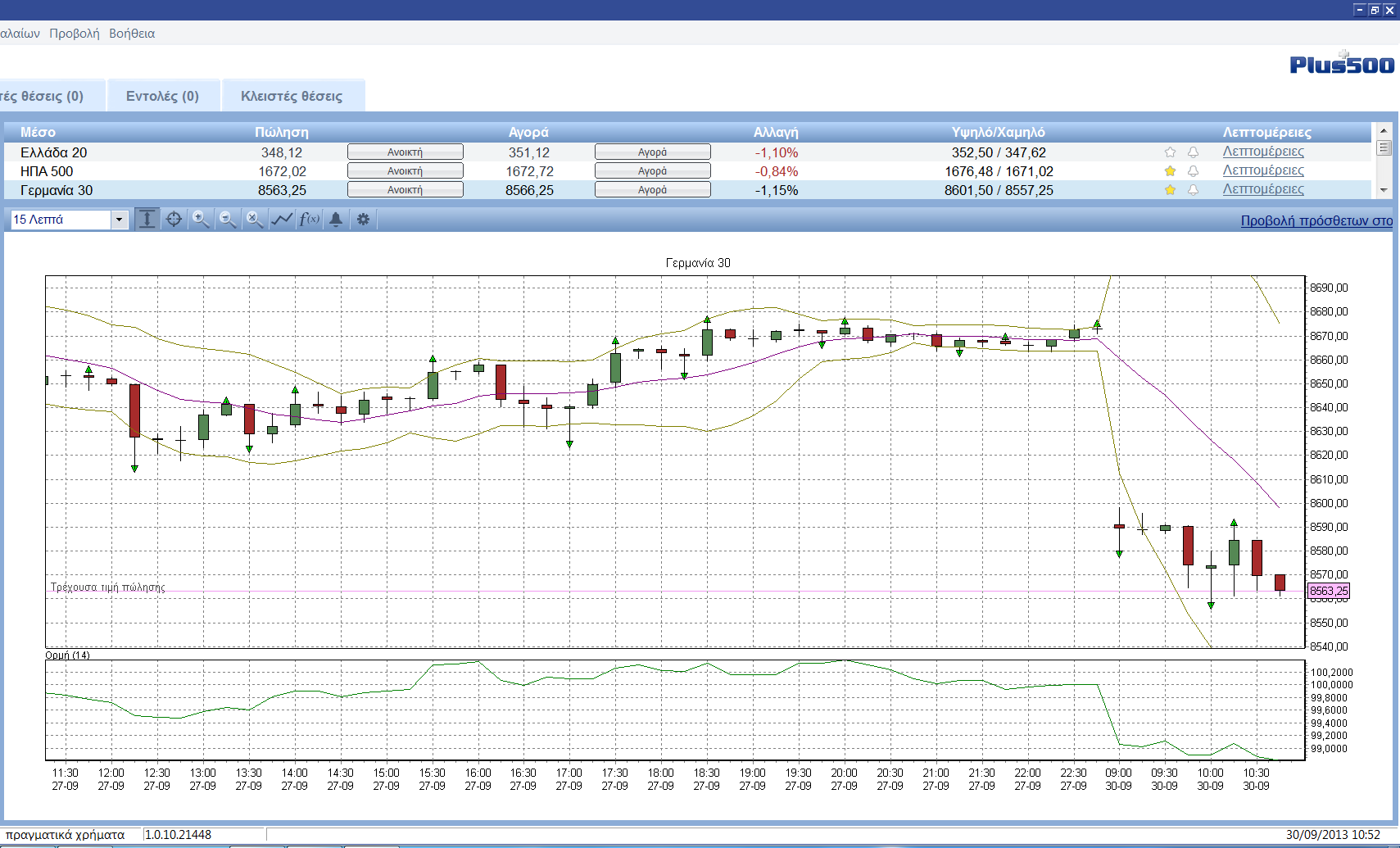Click the 8601,50 / 8557,25 high/low value

click(999, 190)
